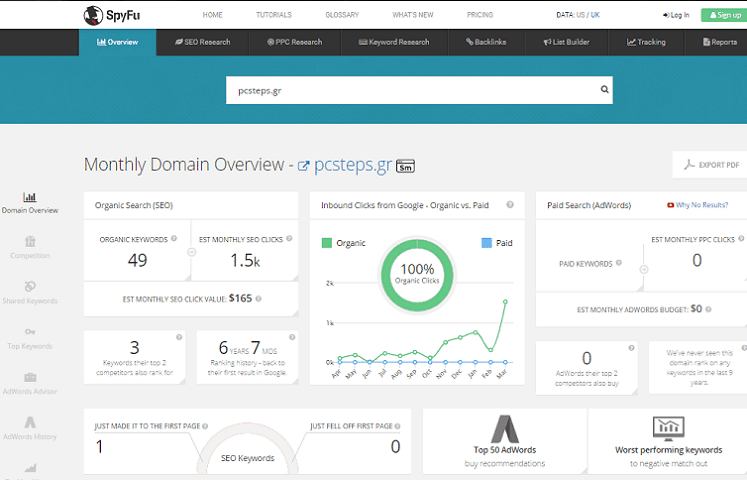This screenshot has height=480, width=747.
Task: Click Worst performing keywords text
Action: pyautogui.click(x=668, y=450)
